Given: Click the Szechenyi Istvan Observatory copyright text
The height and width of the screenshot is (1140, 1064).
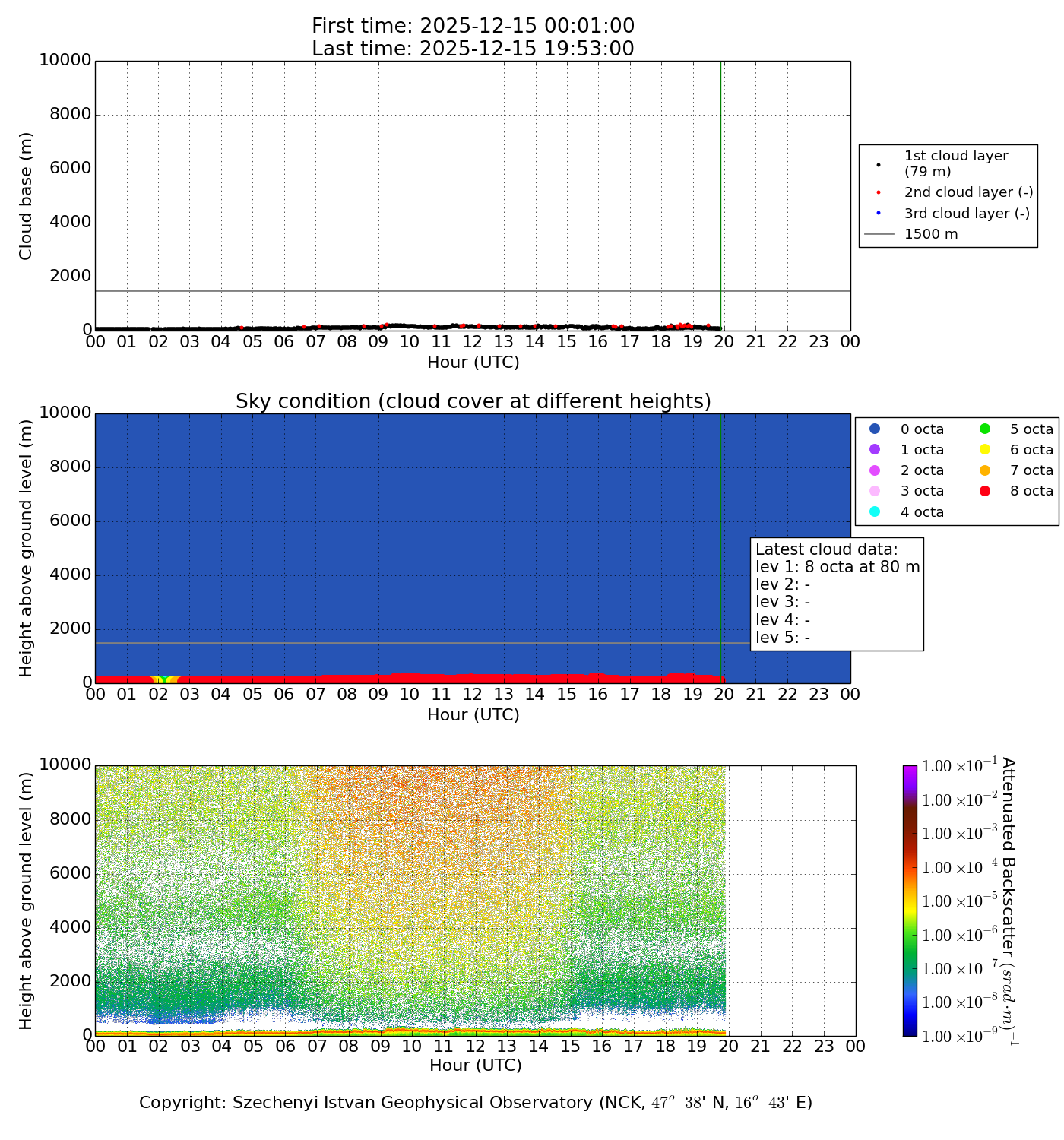Looking at the screenshot, I should [x=475, y=1103].
